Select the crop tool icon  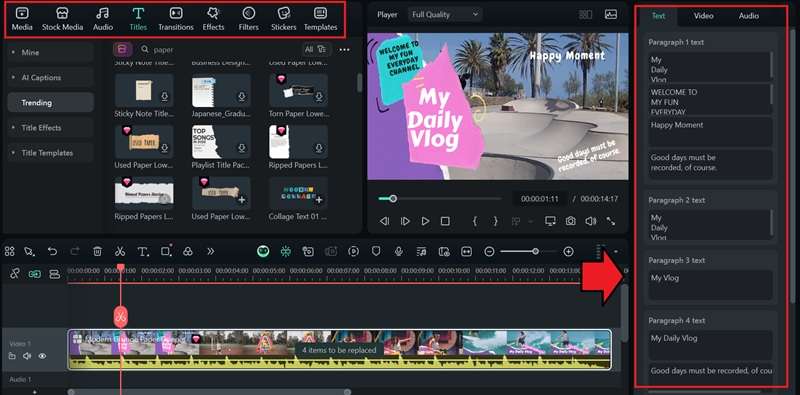(166, 251)
